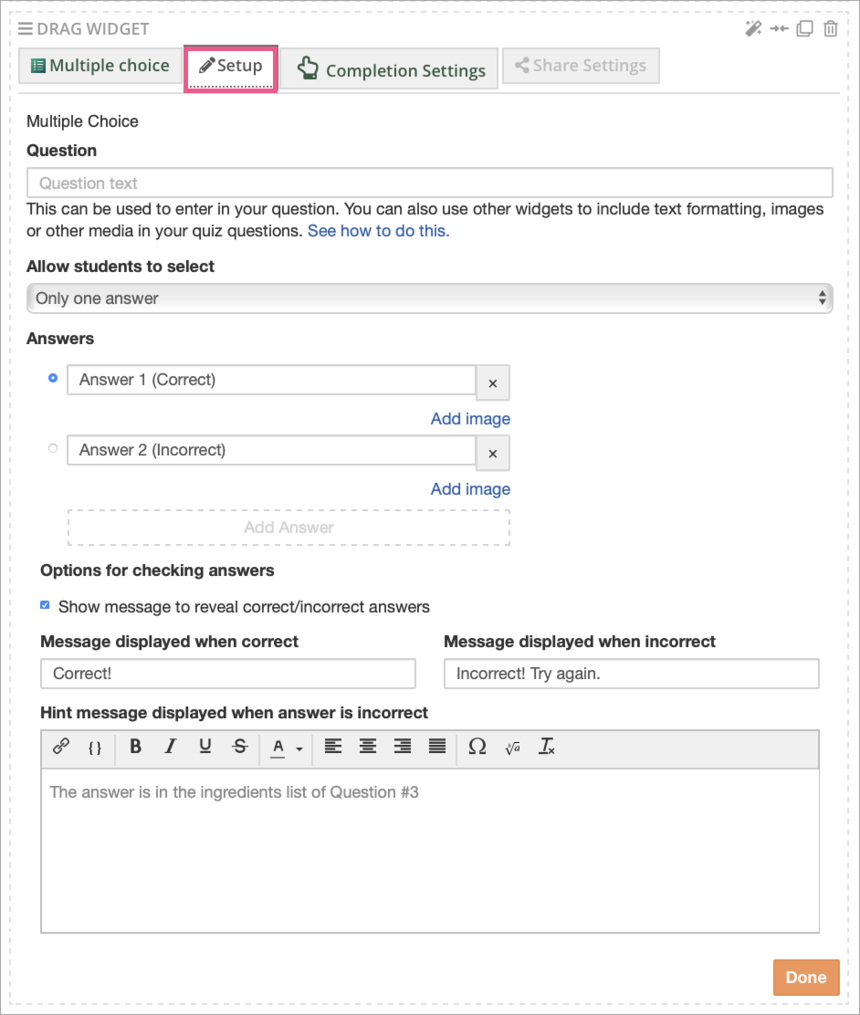Select Answer 2 (Incorrect) radio button

[52, 448]
